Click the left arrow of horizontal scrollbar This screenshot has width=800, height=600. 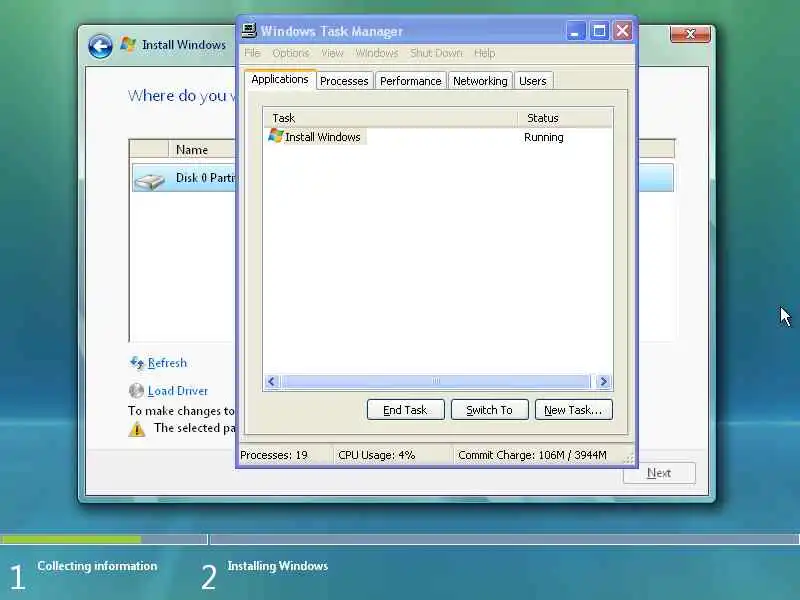[271, 381]
